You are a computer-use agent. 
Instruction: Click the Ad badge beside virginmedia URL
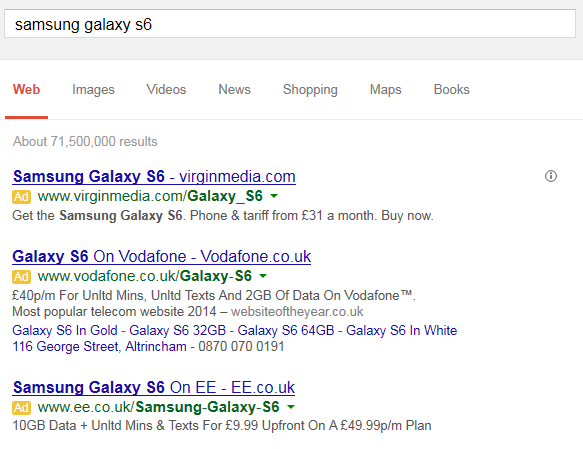tap(22, 197)
